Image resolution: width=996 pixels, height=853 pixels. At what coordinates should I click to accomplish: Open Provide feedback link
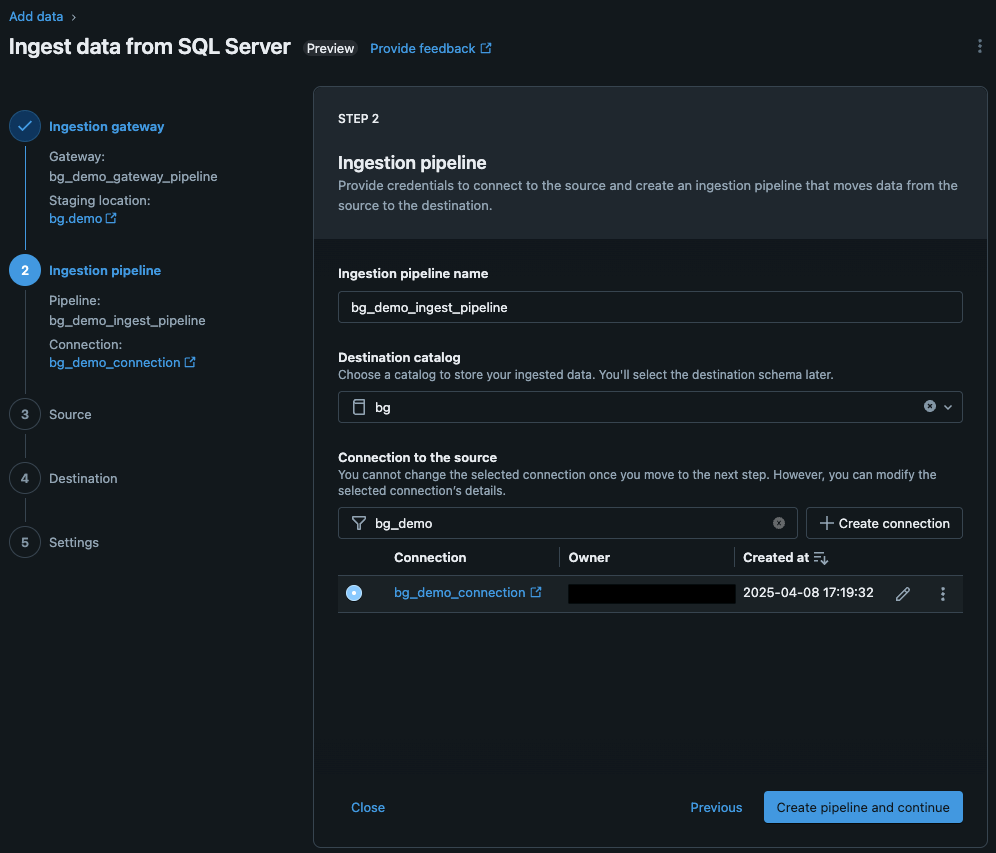pos(422,48)
